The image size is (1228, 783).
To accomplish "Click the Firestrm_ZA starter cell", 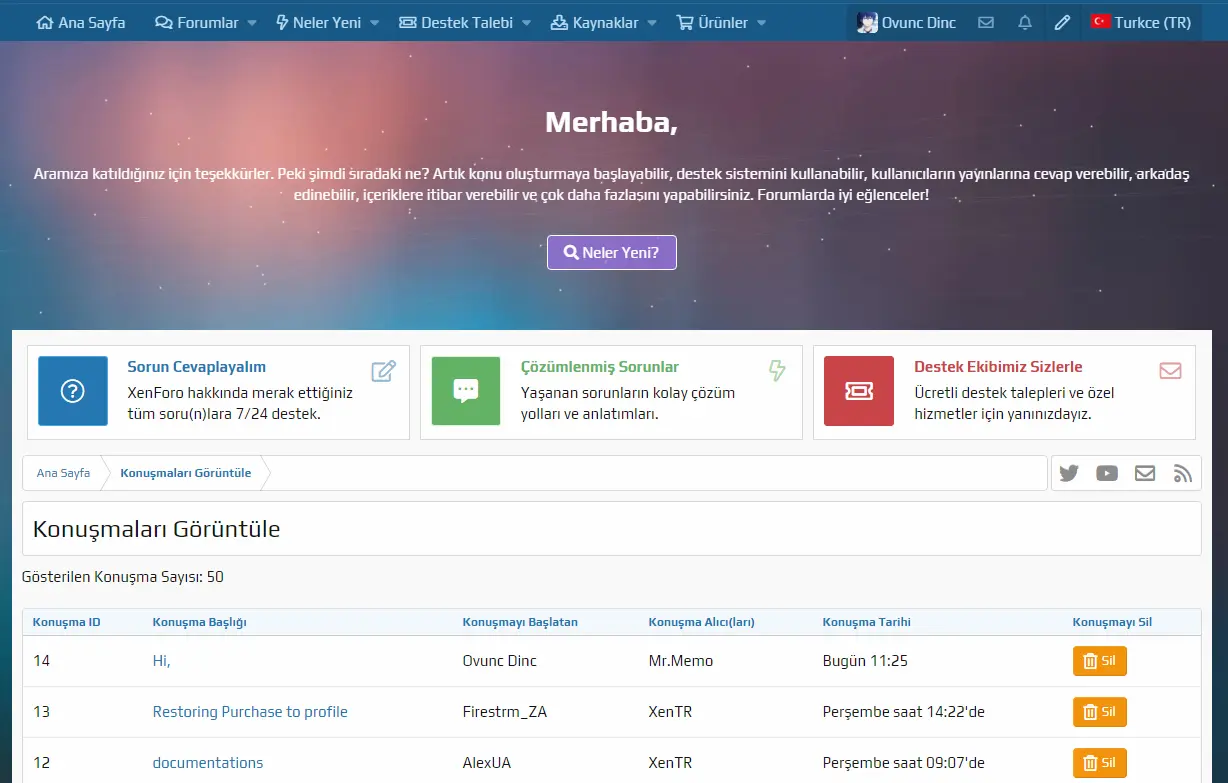I will point(505,712).
